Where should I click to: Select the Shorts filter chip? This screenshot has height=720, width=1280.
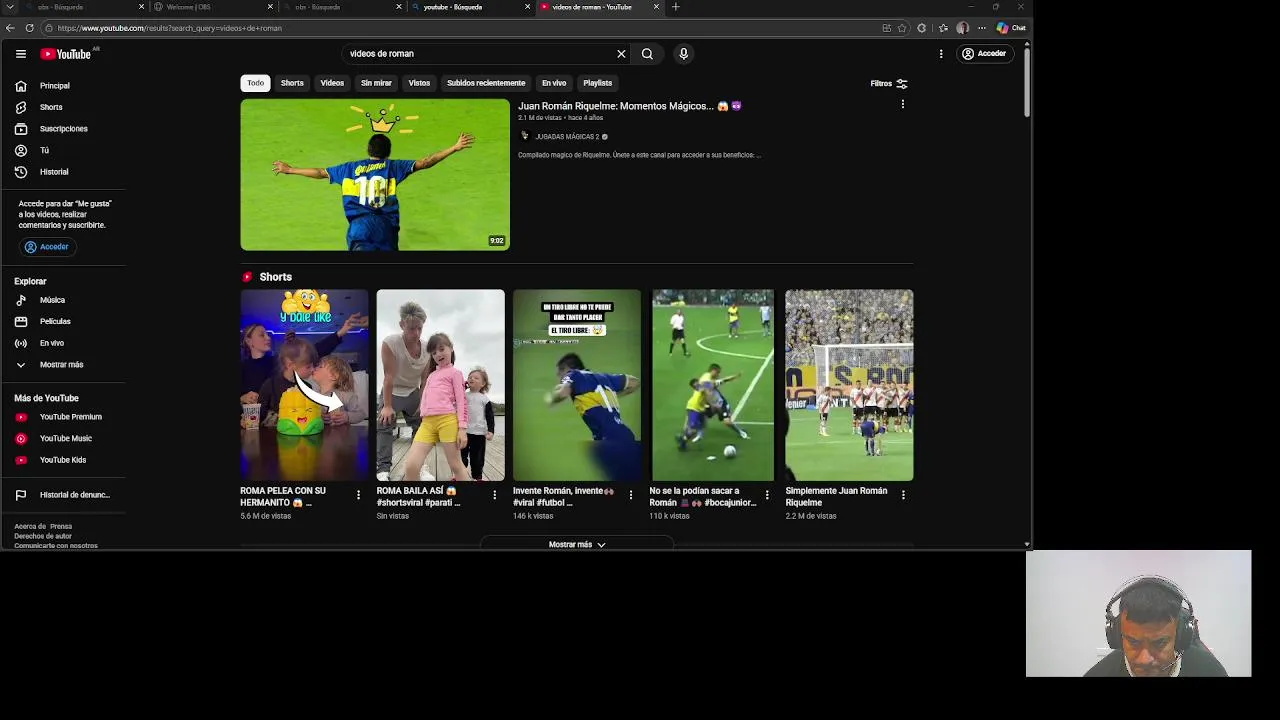[x=292, y=83]
